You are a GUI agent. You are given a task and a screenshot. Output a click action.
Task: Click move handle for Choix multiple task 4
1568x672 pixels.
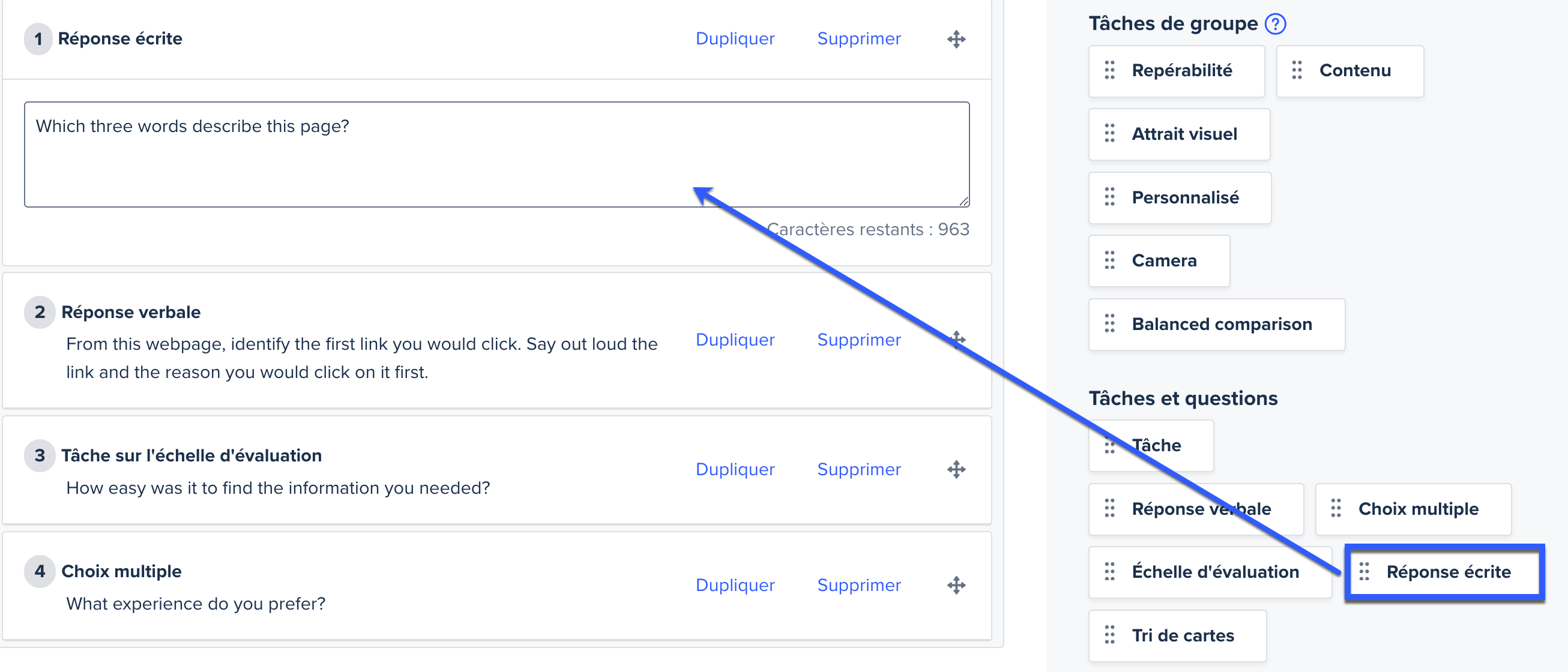pyautogui.click(x=956, y=585)
